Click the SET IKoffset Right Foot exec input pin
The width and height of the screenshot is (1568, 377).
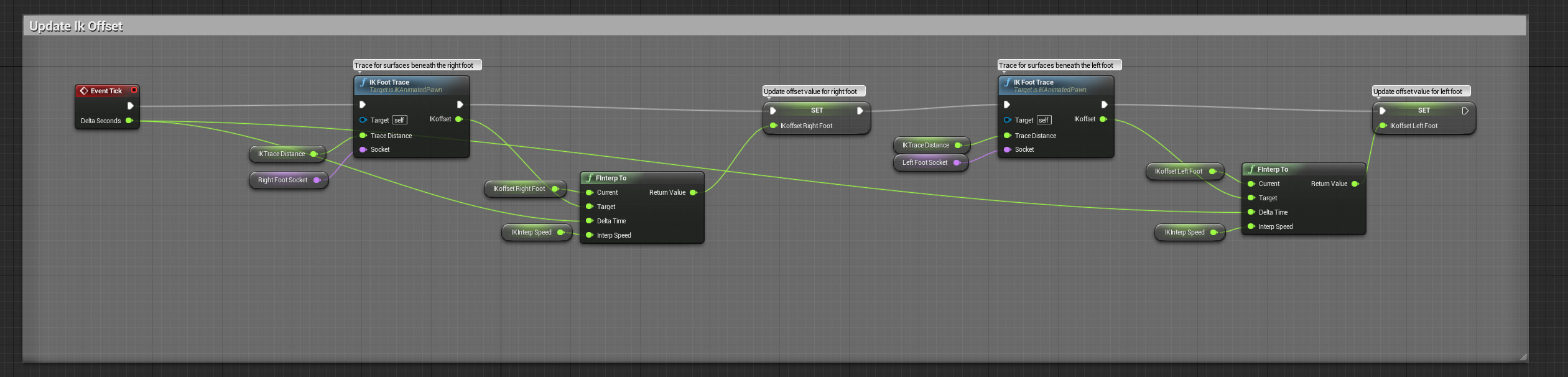773,111
